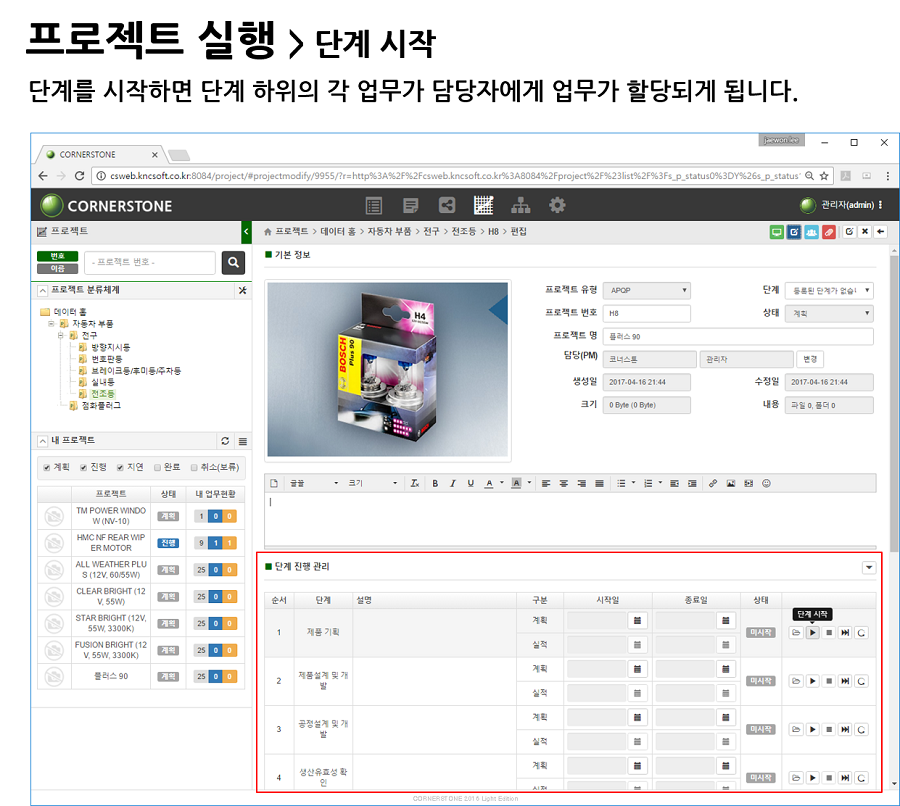
Task: Open the list view icon in the top navigation
Action: tap(374, 205)
